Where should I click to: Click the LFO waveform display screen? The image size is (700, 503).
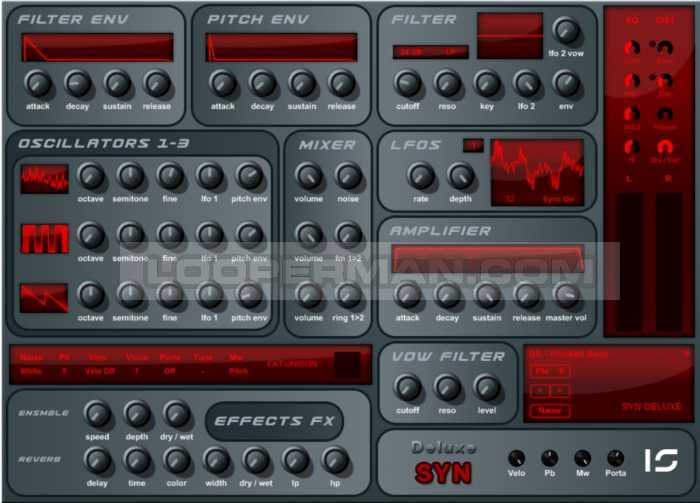pos(538,172)
